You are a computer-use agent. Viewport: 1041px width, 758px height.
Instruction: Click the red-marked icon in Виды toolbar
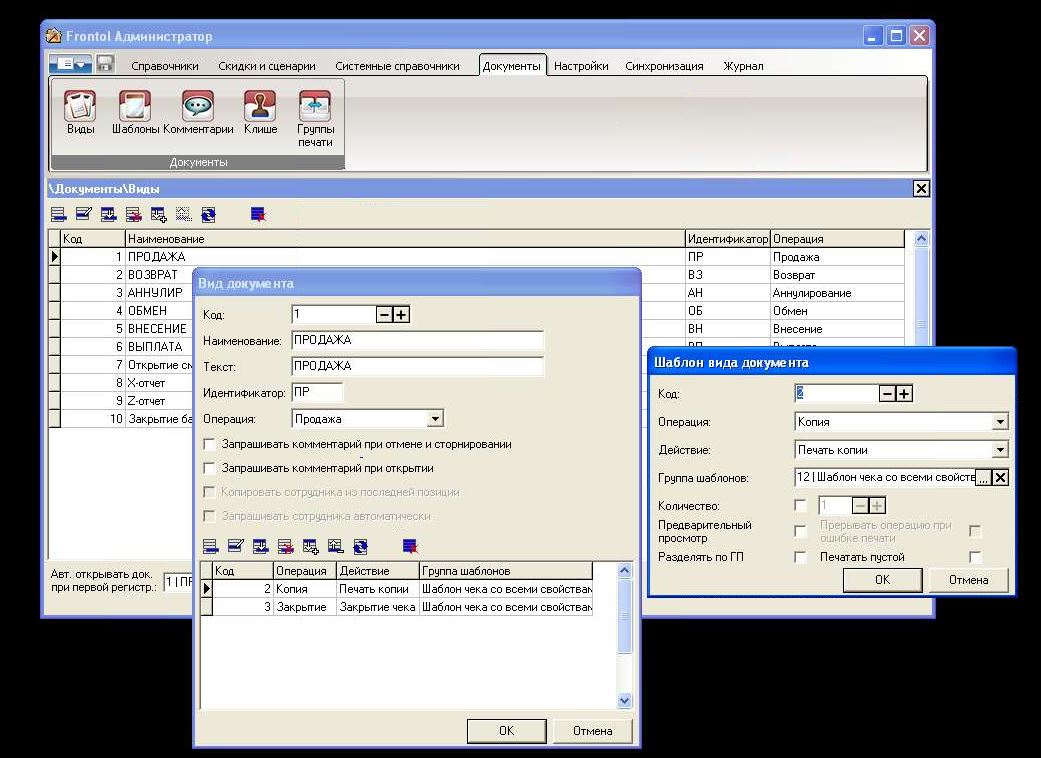(258, 214)
